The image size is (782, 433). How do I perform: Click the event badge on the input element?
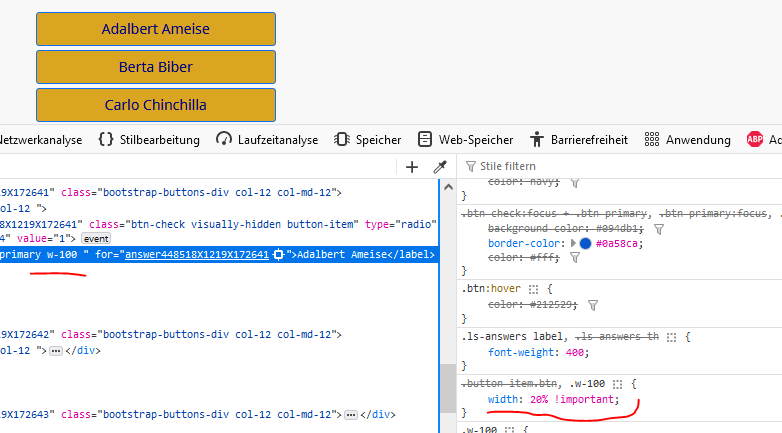click(96, 240)
